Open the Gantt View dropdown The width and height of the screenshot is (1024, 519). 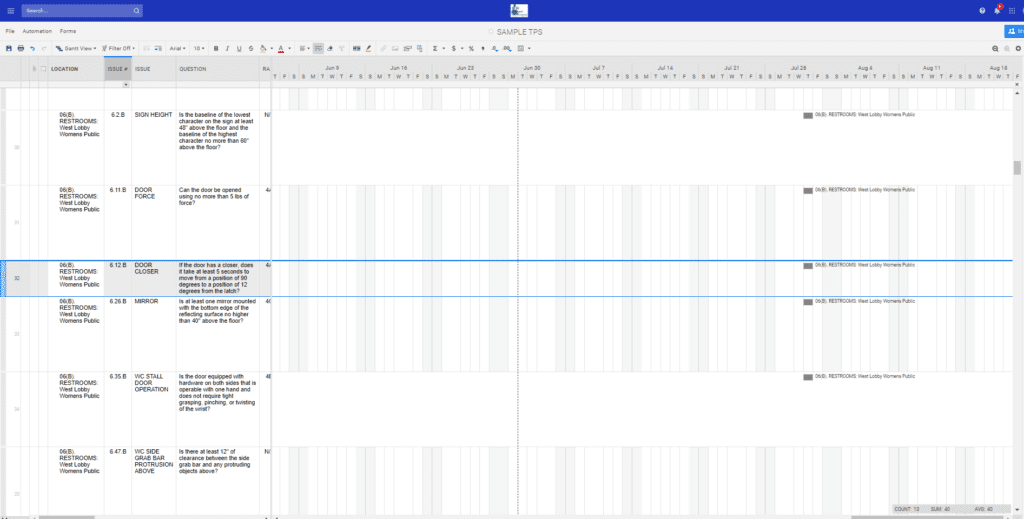coord(76,48)
